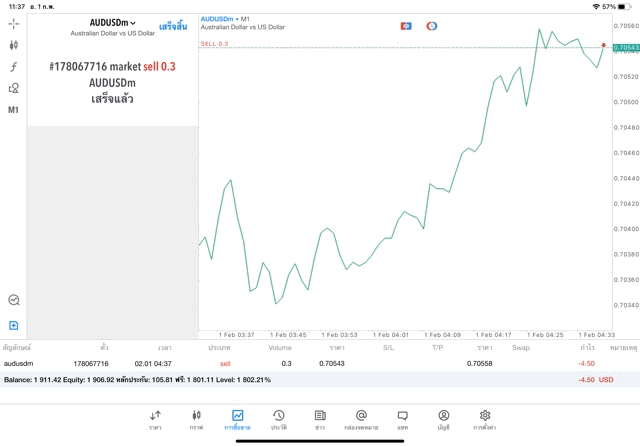The height and width of the screenshot is (447, 640).
Task: Click the -4.50 profit cell in position row
Action: coord(587,363)
